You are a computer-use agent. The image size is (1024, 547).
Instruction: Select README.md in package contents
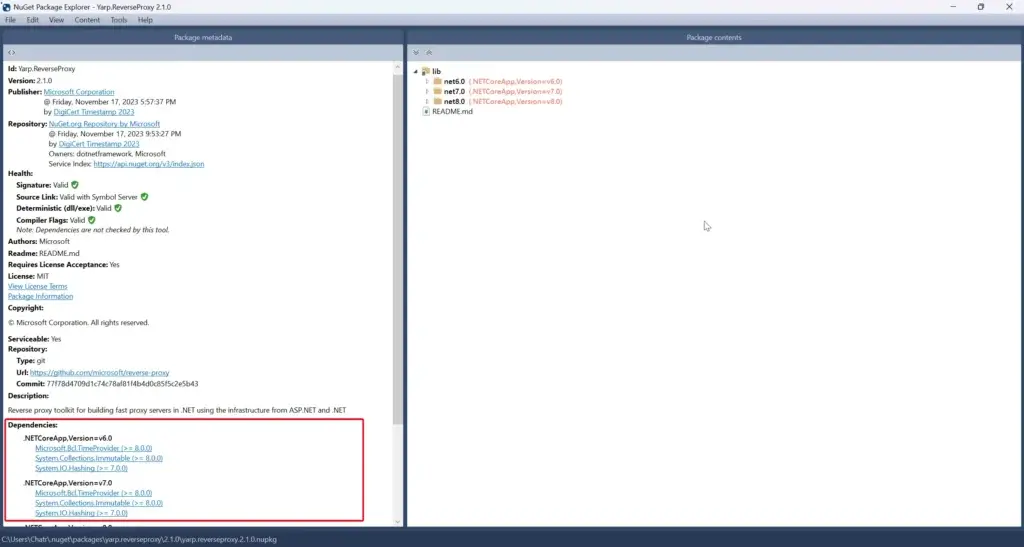pyautogui.click(x=452, y=112)
